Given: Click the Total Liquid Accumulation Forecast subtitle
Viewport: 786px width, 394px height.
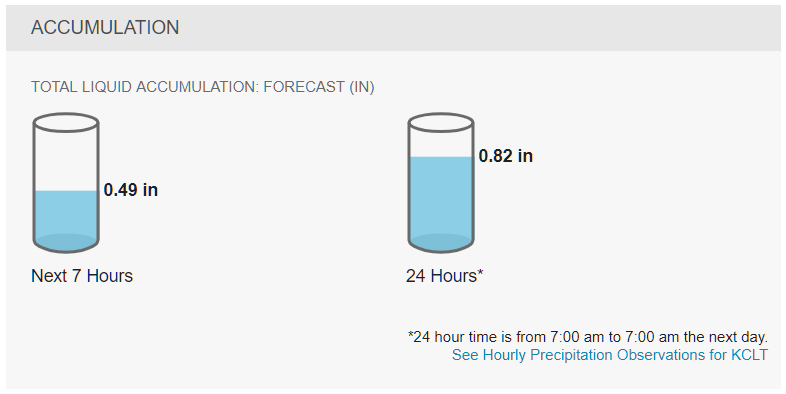Looking at the screenshot, I should [203, 87].
